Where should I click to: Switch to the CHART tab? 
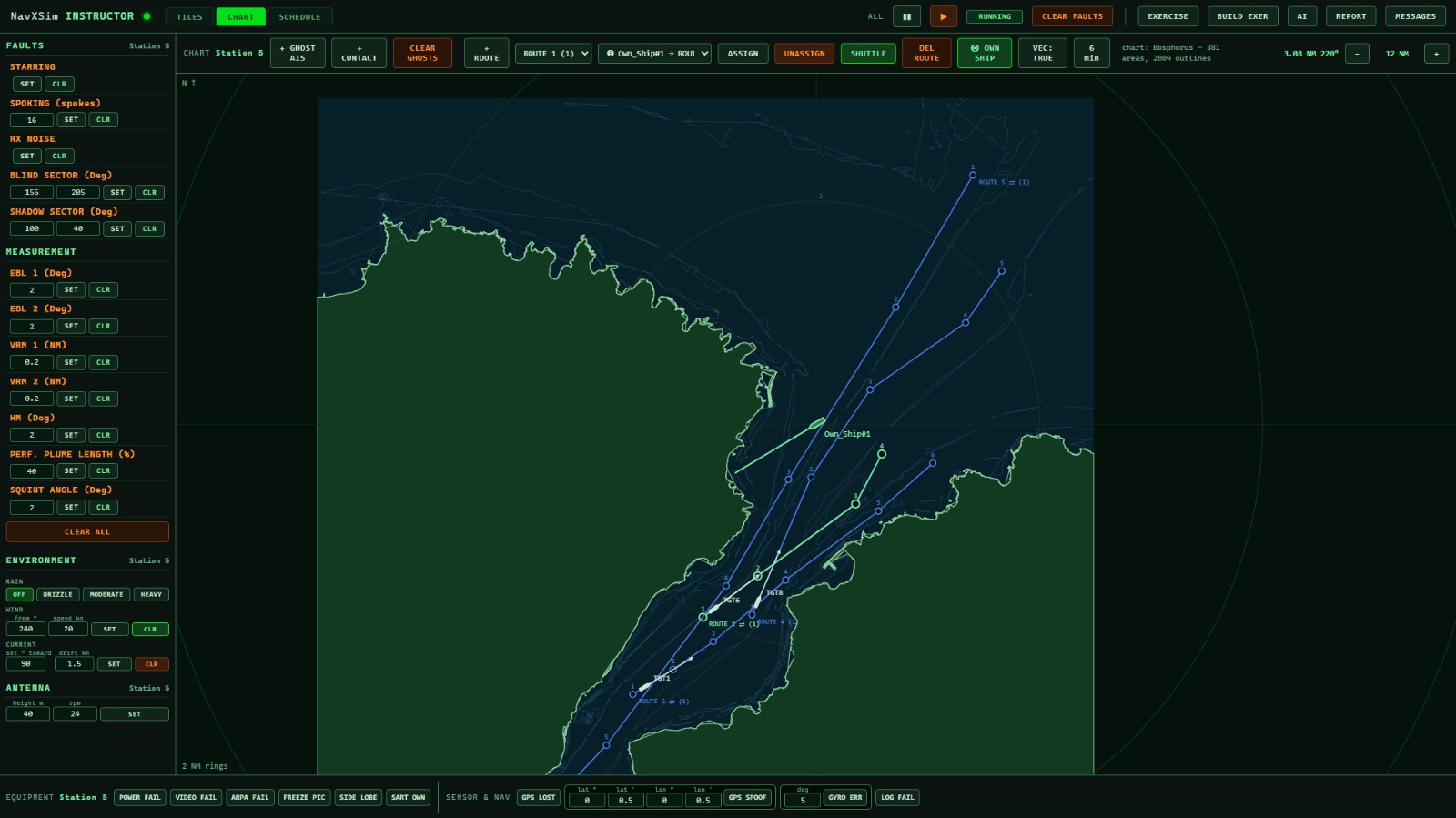(241, 16)
